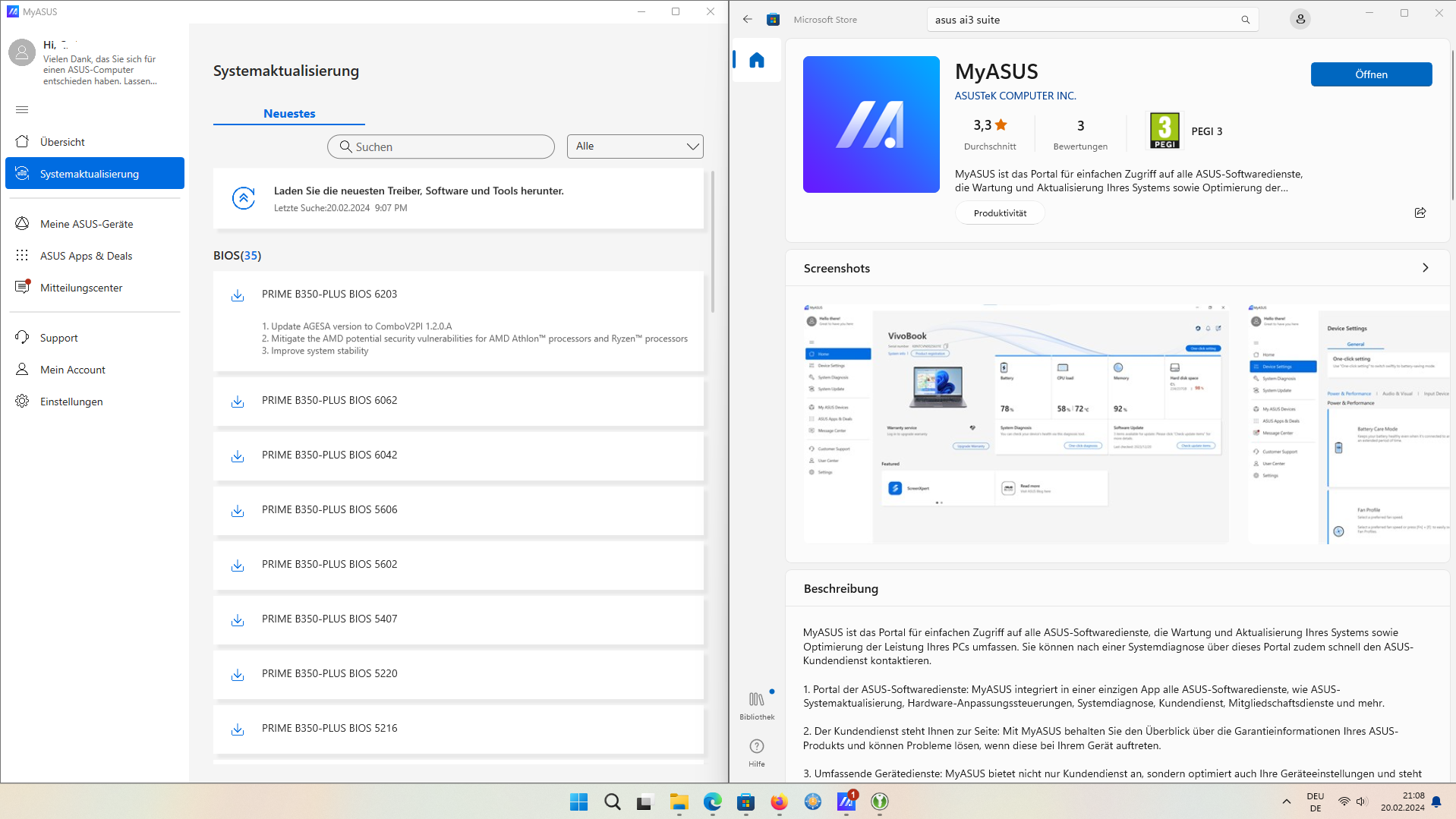
Task: Open the Device Settings screenshot thumbnail
Action: (1348, 424)
